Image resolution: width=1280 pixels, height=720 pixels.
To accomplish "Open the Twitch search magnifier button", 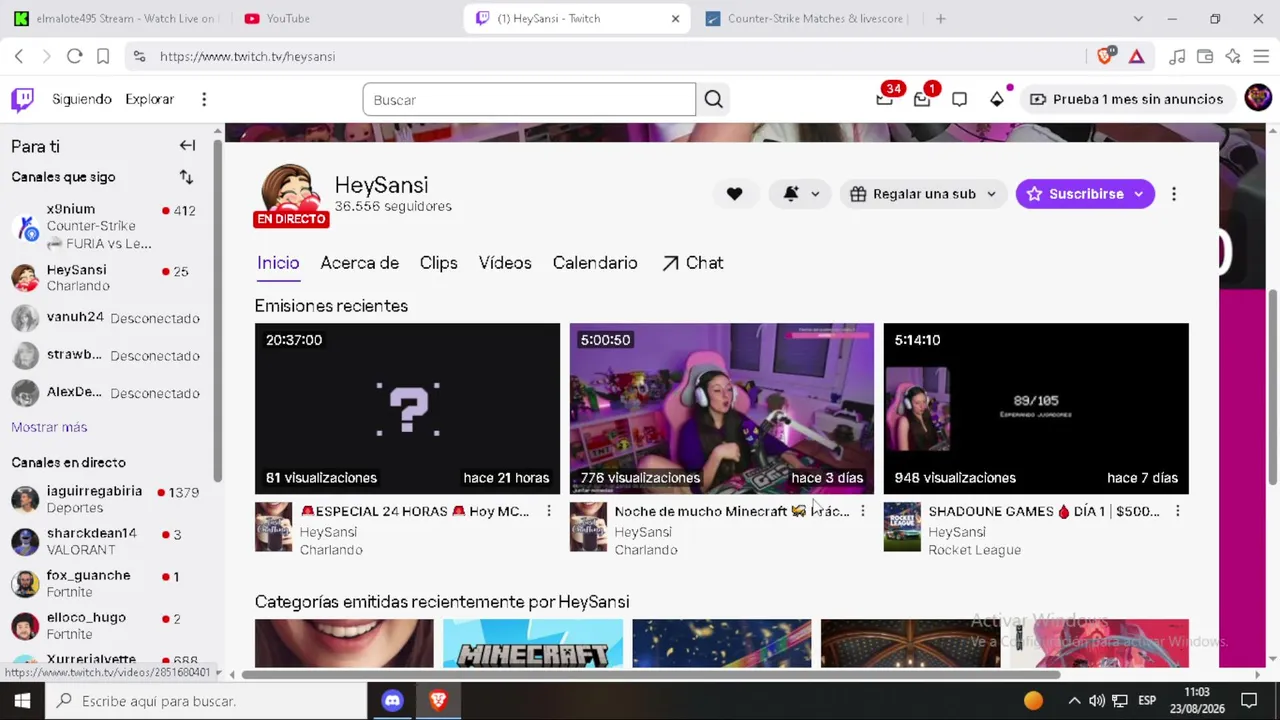I will coord(713,99).
